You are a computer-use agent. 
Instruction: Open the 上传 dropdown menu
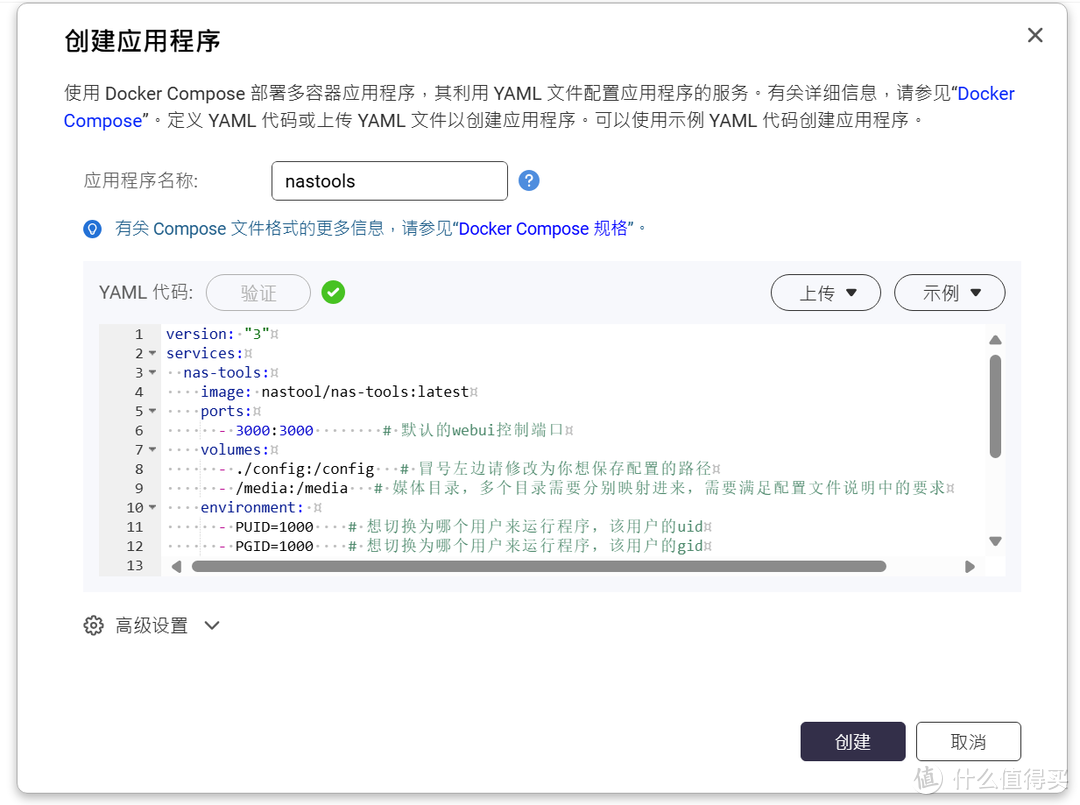(825, 292)
